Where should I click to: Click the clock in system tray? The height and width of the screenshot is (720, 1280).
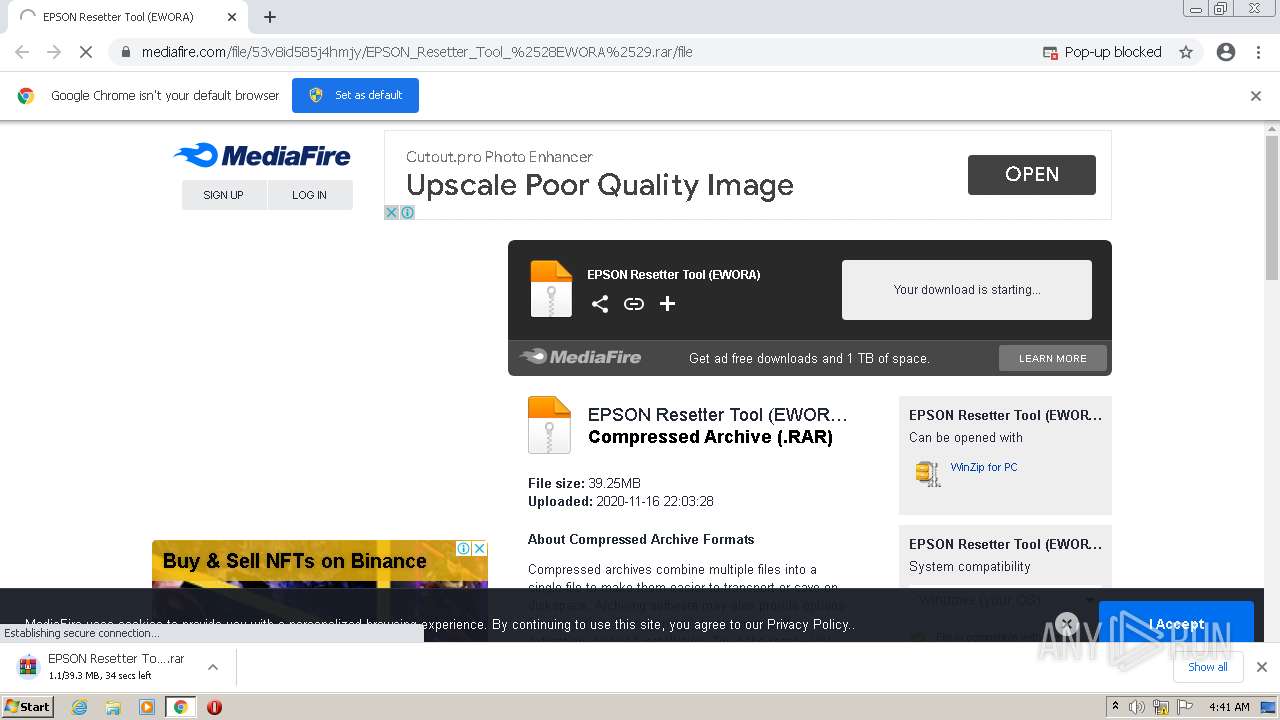point(1229,707)
